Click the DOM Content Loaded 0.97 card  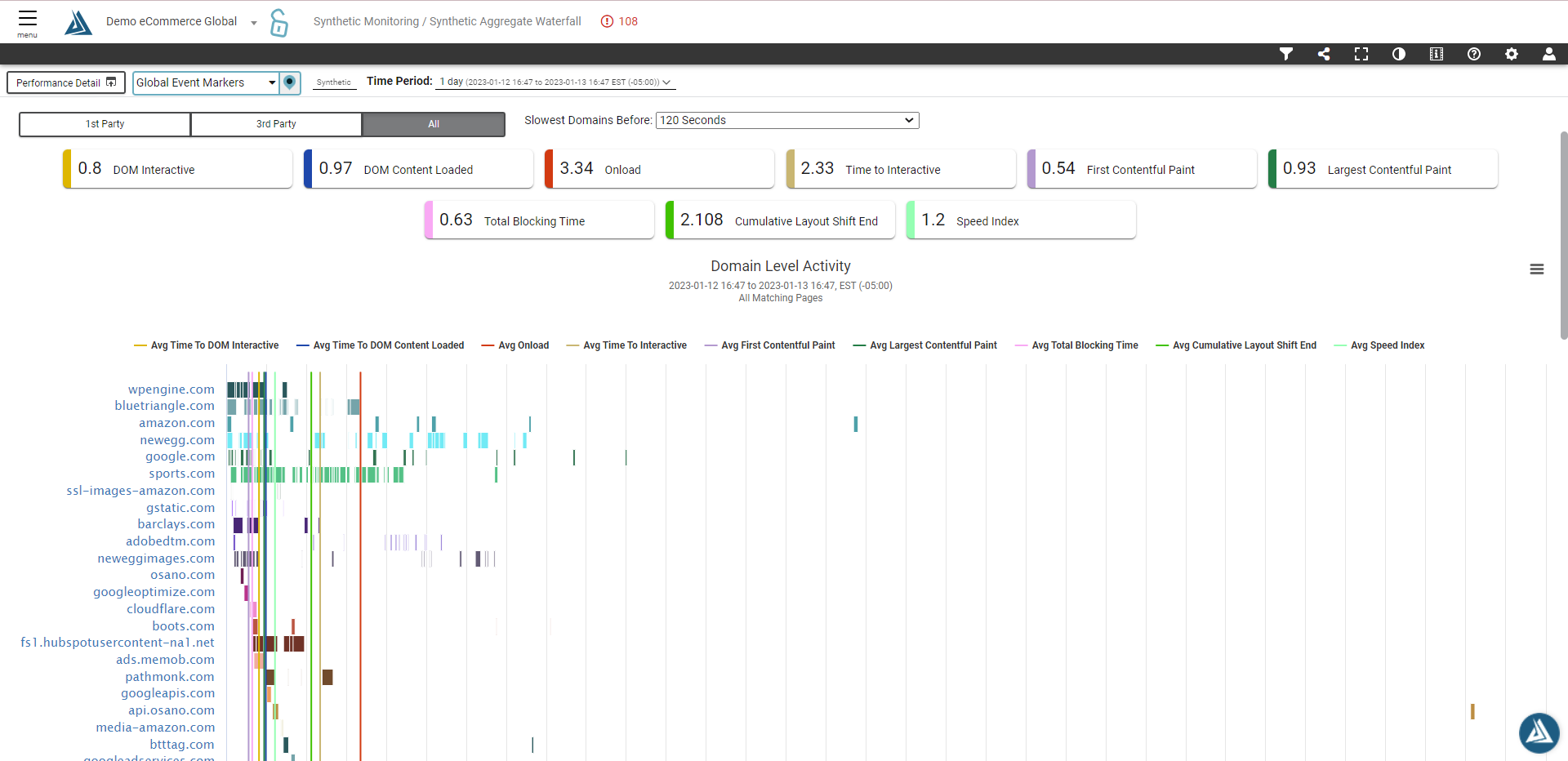(x=419, y=169)
